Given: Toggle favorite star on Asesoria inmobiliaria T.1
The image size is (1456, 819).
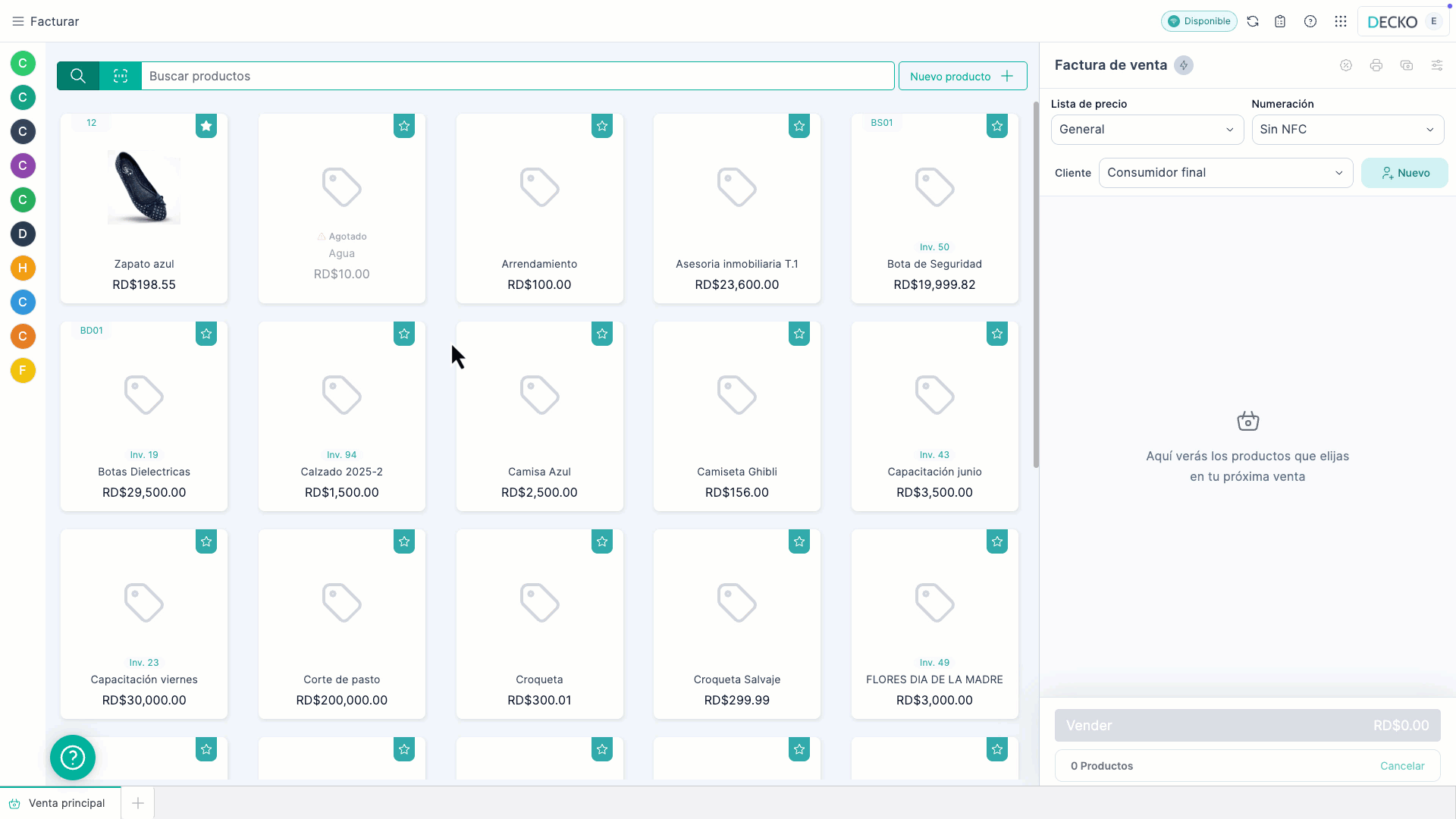Looking at the screenshot, I should [799, 126].
